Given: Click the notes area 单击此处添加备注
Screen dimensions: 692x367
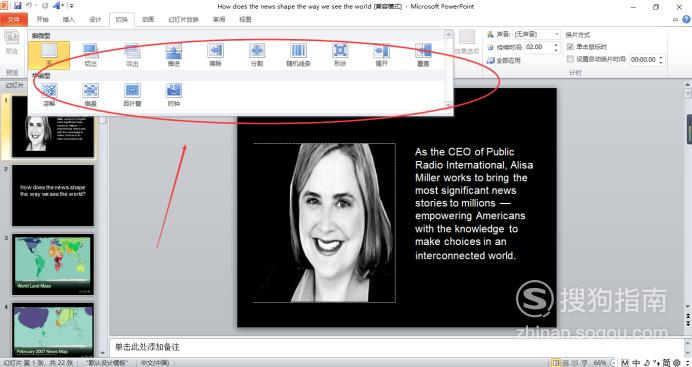Looking at the screenshot, I should pyautogui.click(x=147, y=347).
